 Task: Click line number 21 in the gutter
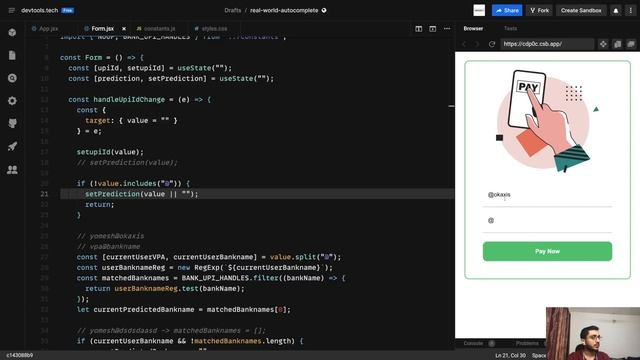tap(44, 194)
